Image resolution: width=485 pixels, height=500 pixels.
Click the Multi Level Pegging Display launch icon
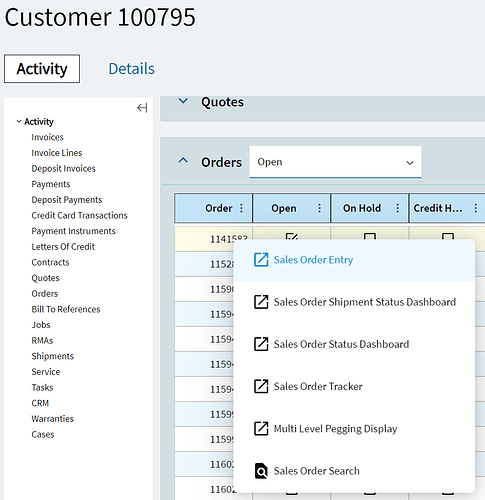pos(261,428)
